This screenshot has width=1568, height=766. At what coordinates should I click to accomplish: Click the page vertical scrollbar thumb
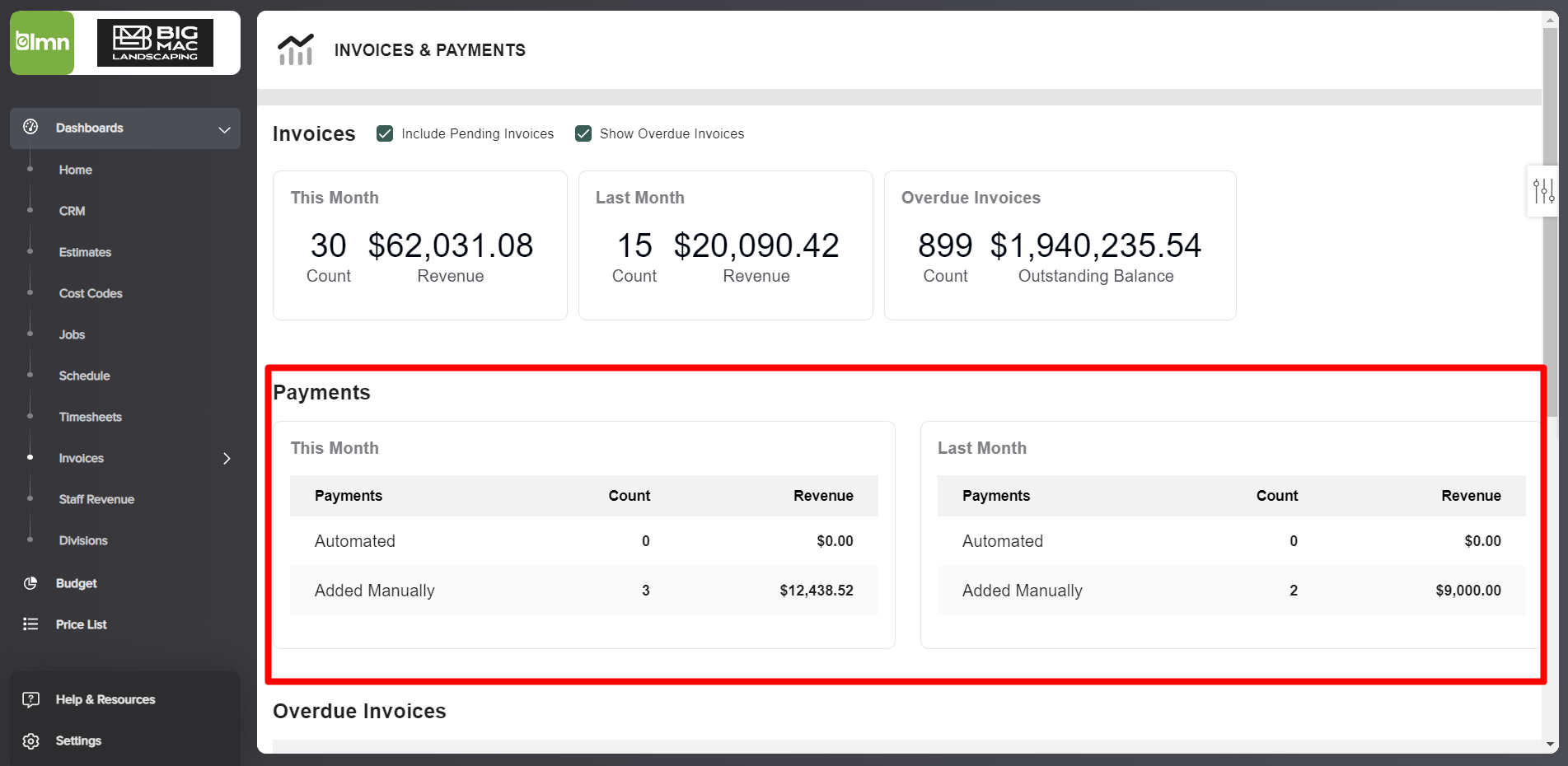1551,222
